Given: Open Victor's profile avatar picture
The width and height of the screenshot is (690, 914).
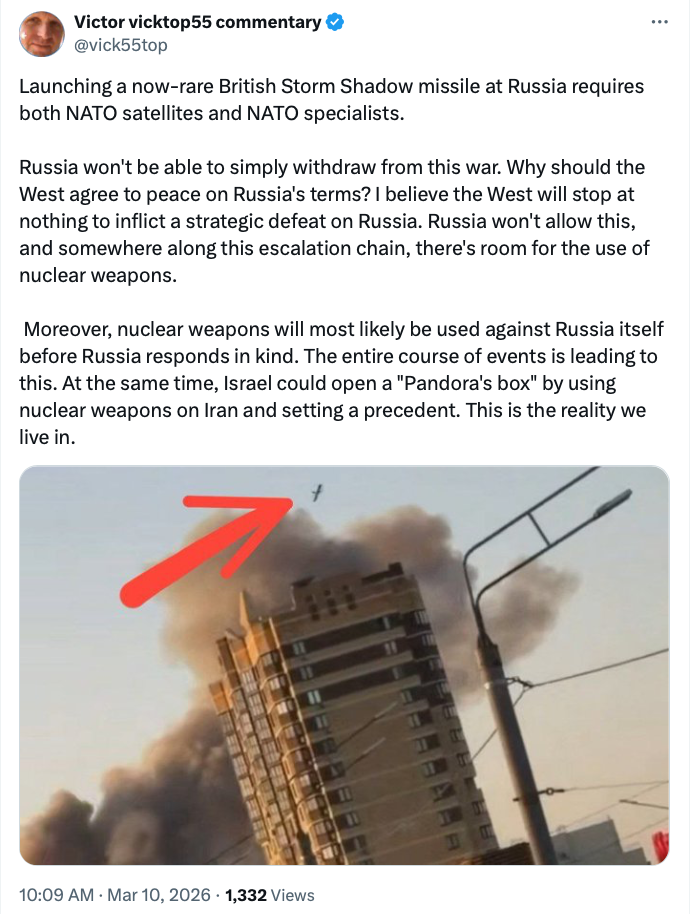Looking at the screenshot, I should (x=41, y=34).
